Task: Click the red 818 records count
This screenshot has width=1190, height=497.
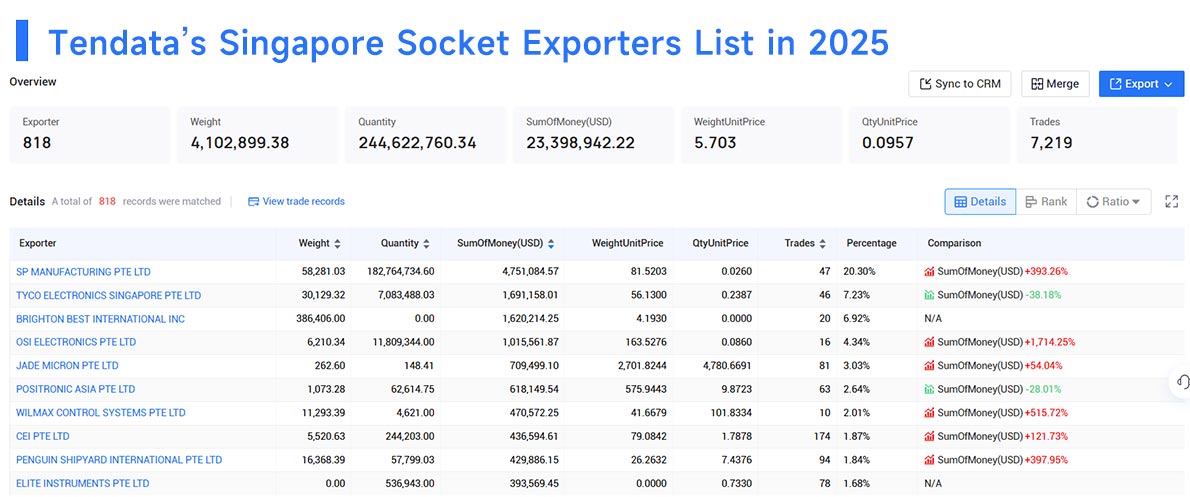Action: click(107, 201)
